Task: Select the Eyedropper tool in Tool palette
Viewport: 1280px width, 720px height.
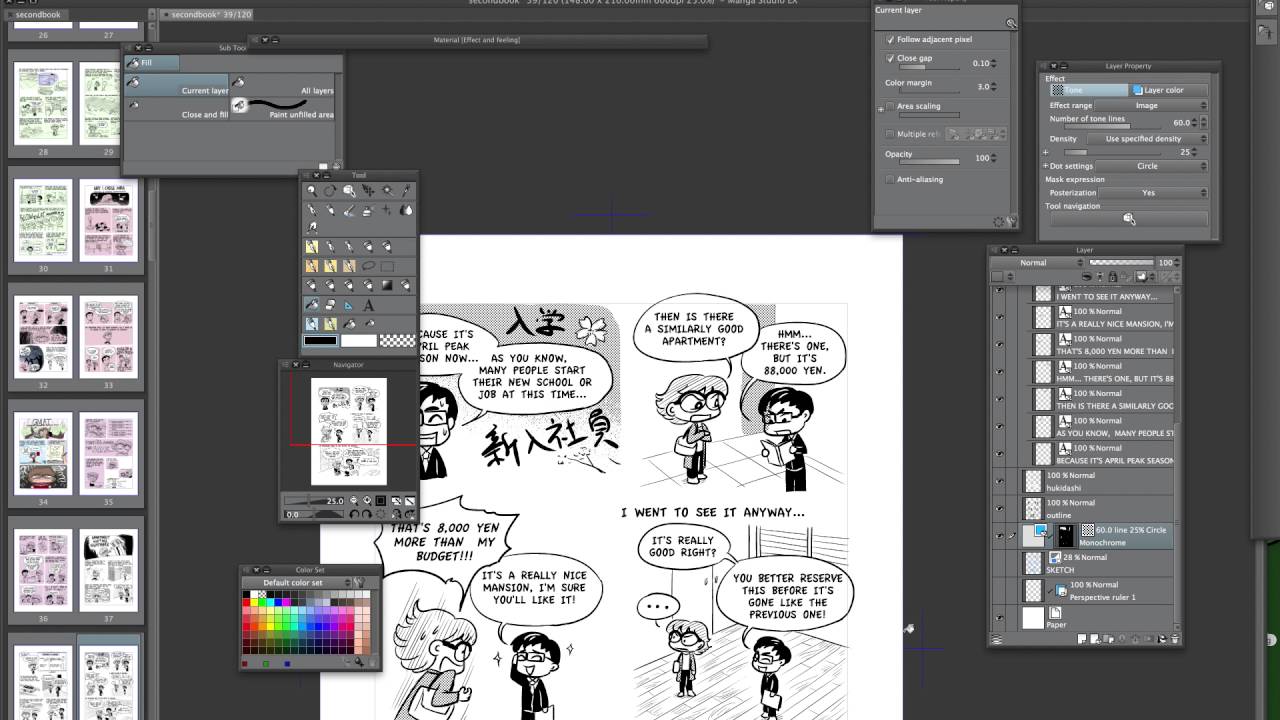Action: tap(406, 190)
